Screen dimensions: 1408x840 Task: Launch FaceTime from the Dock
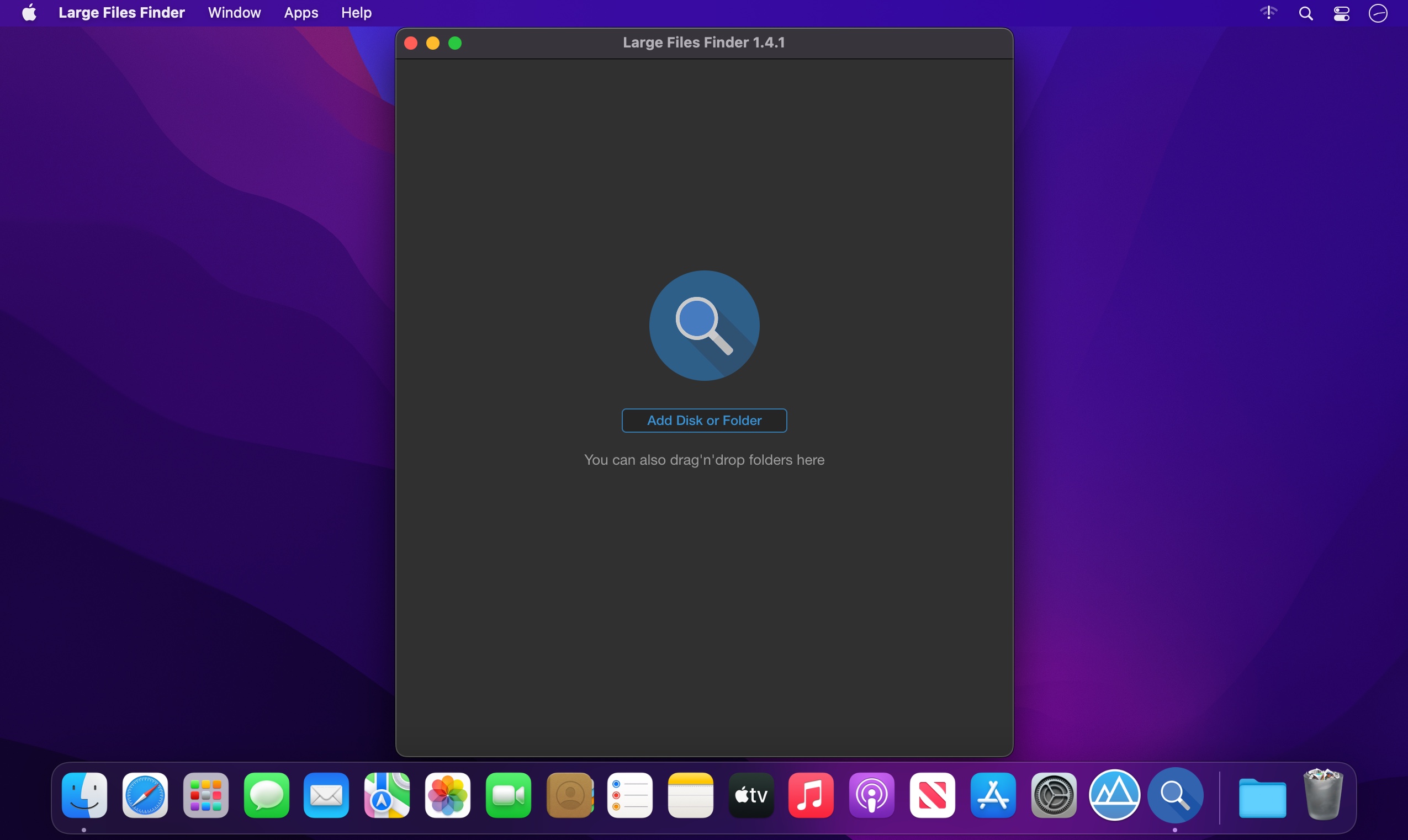coord(508,795)
